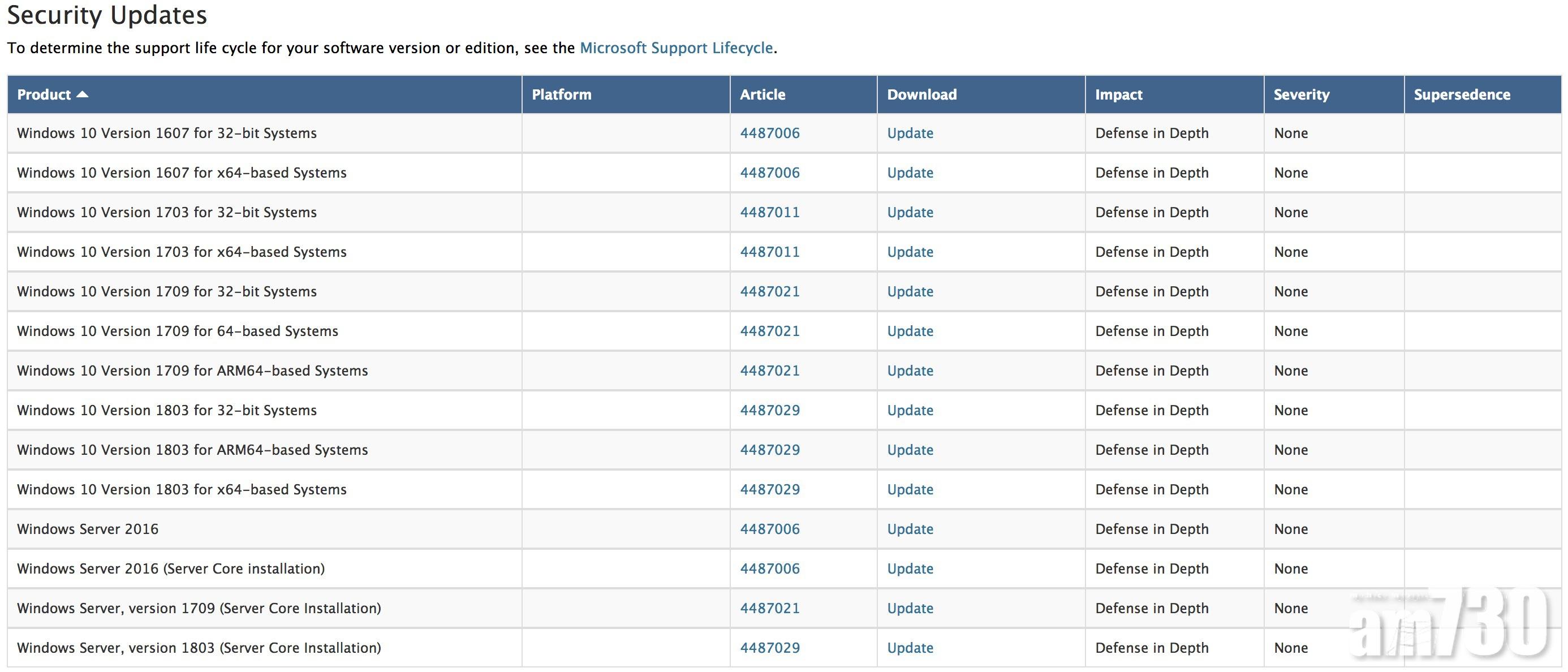1568x672 pixels.
Task: Sort by the Platform column header
Action: coord(561,94)
